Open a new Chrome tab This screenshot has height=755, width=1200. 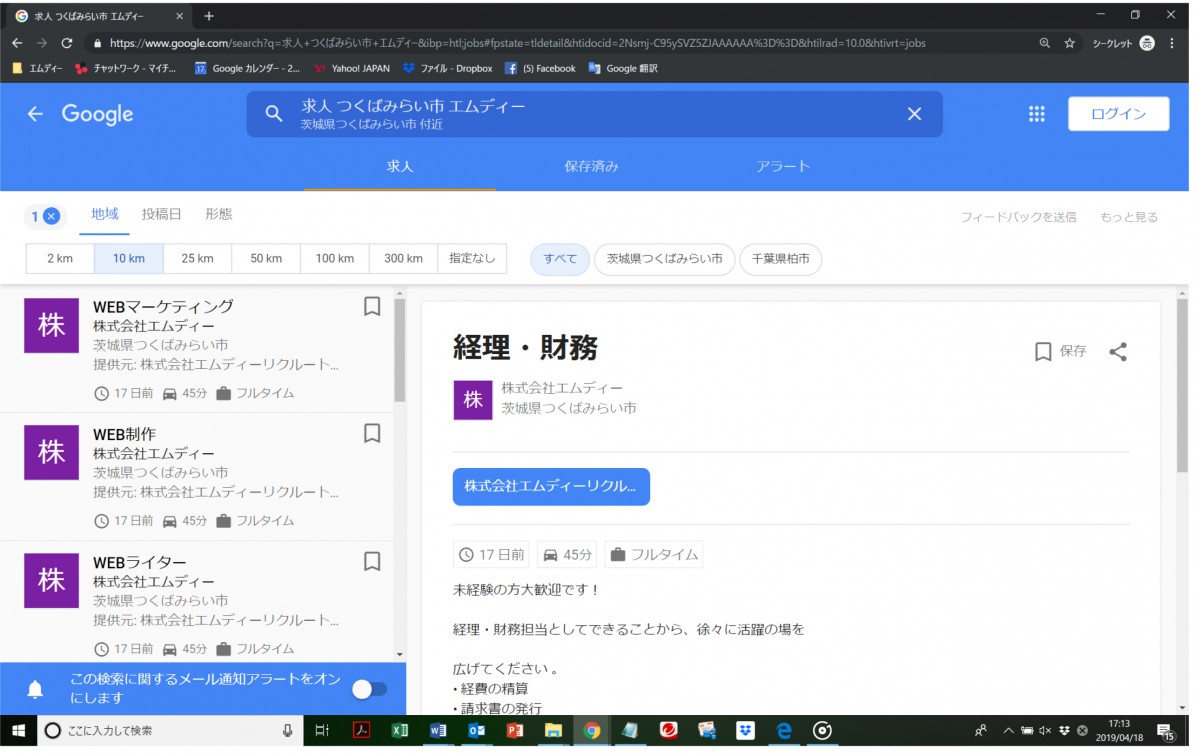[x=209, y=16]
